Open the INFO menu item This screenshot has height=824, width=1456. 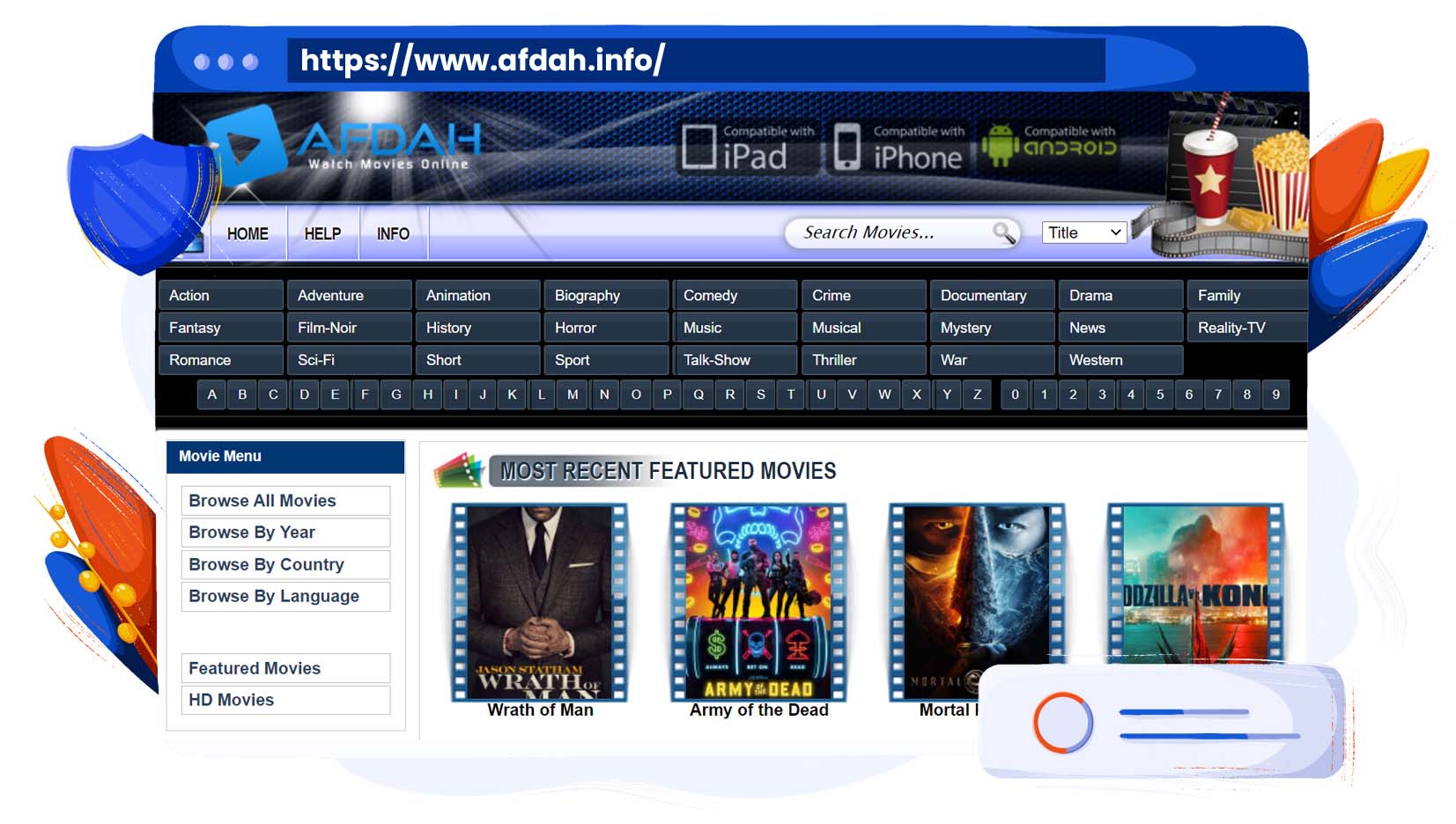pos(393,234)
